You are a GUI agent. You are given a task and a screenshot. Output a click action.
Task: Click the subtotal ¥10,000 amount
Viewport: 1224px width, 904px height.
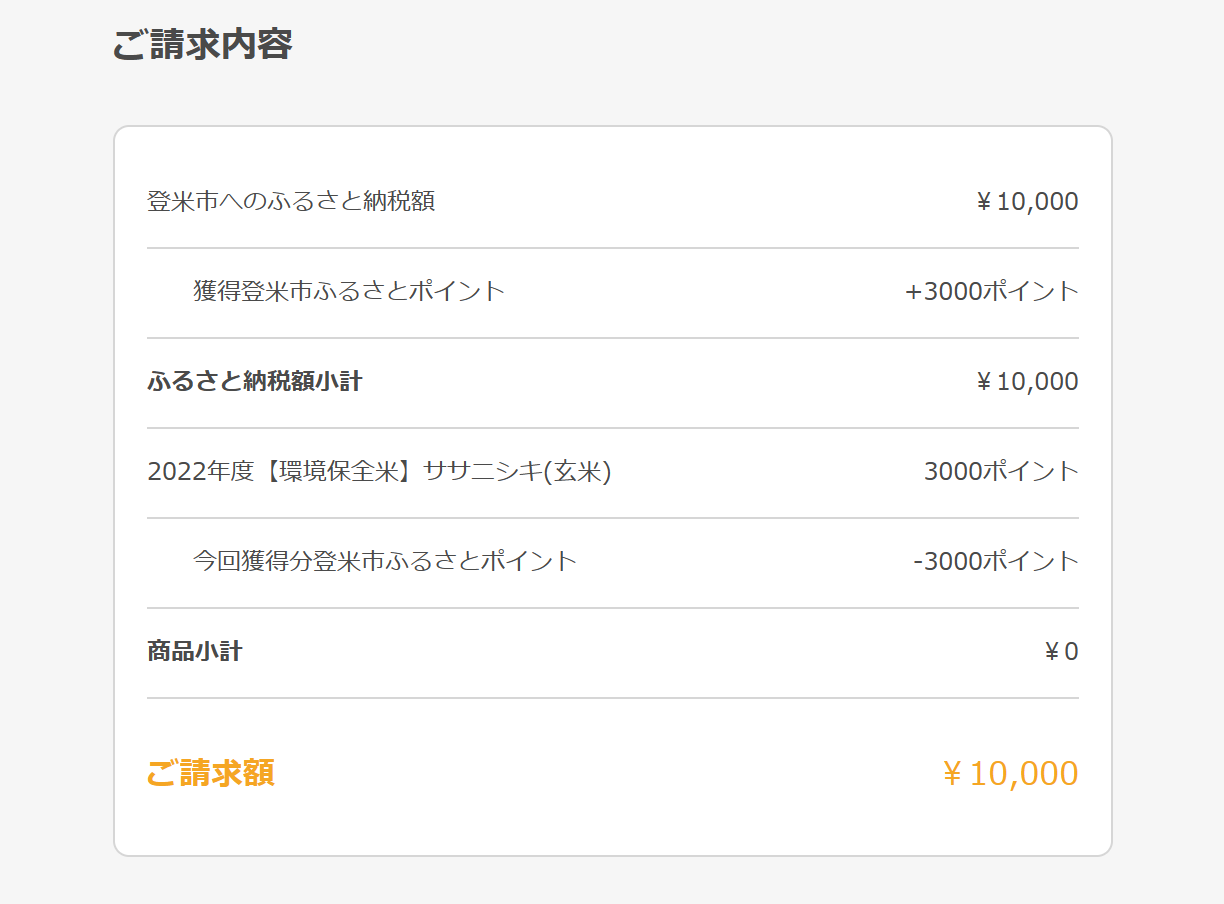coord(1027,382)
